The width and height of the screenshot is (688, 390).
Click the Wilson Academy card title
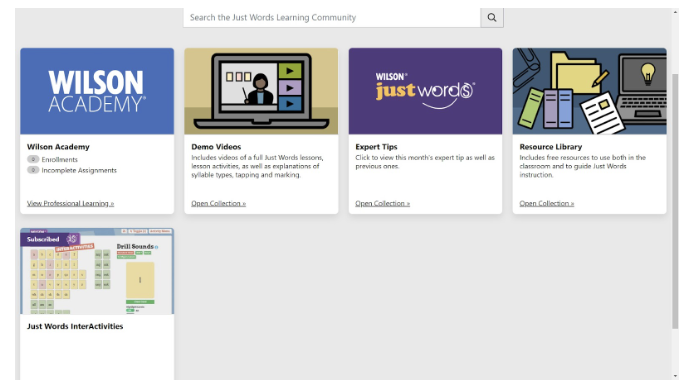pyautogui.click(x=58, y=147)
